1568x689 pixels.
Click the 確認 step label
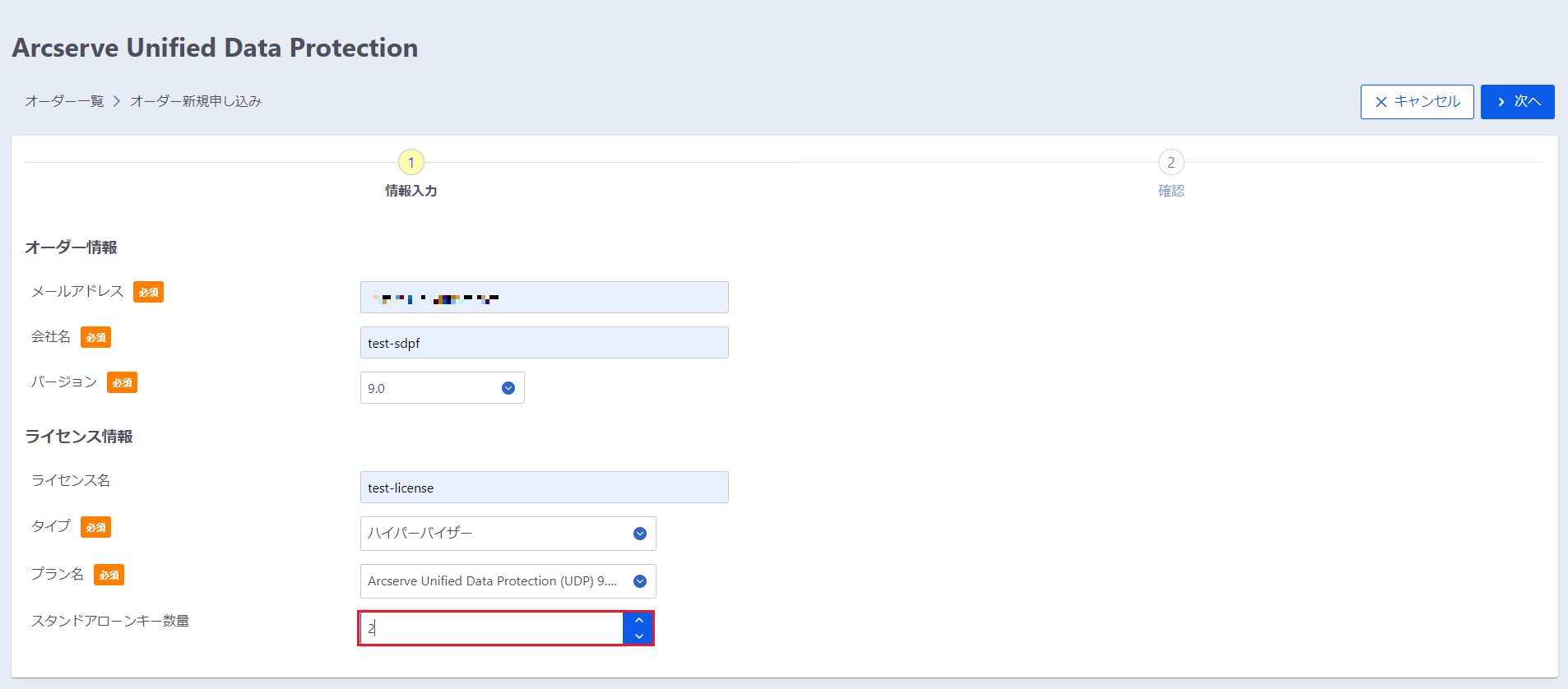[1171, 191]
